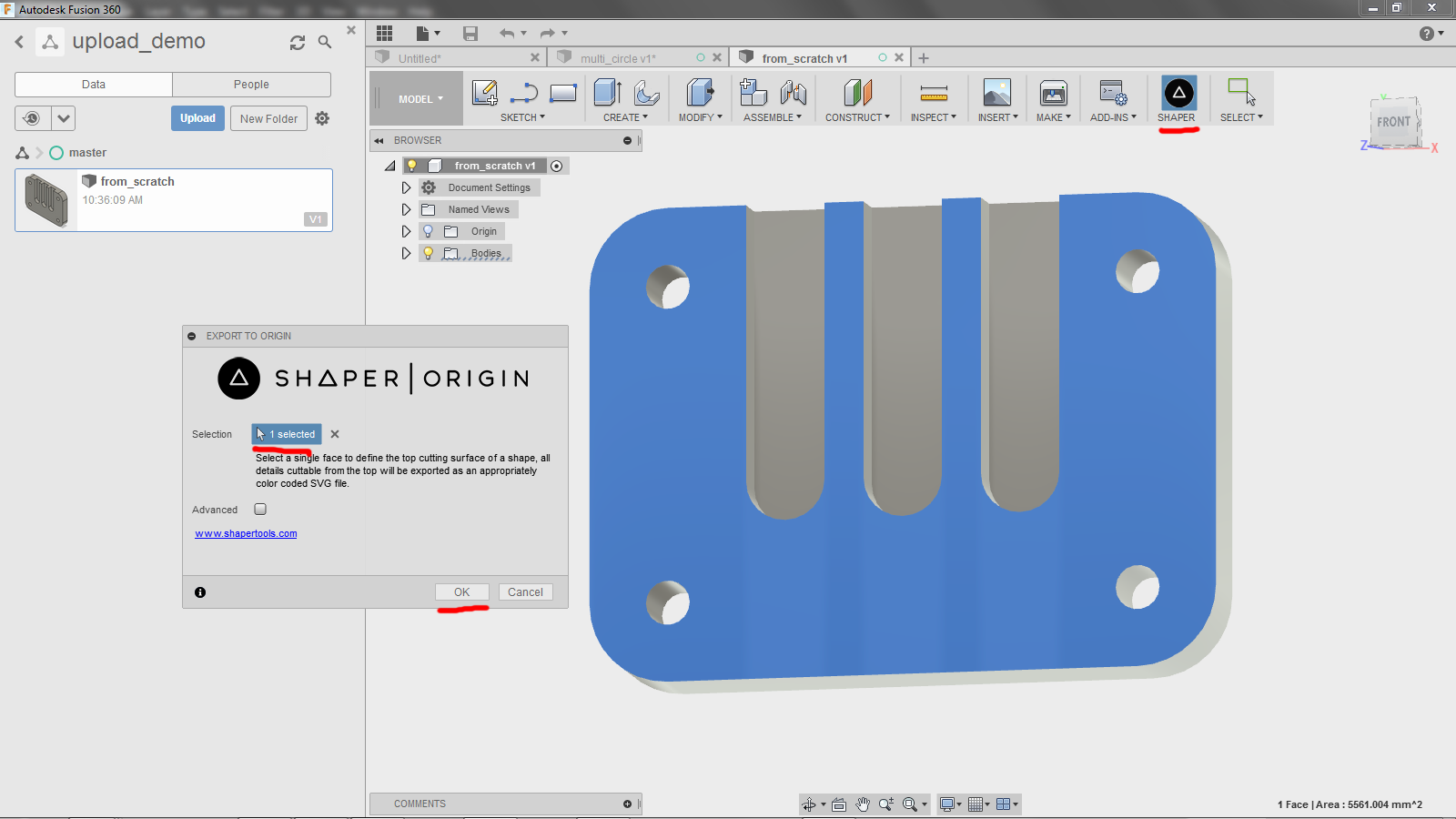Viewport: 1456px width, 819px height.
Task: Open the Help question mark icon
Action: [1427, 34]
